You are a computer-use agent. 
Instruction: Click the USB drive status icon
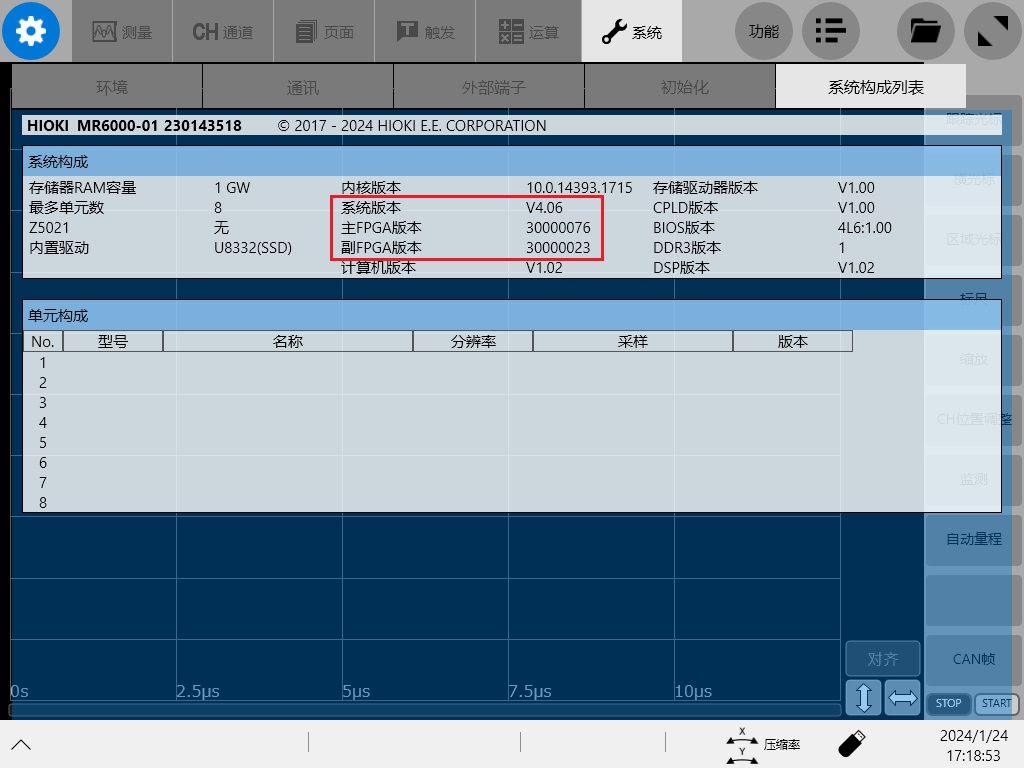851,743
